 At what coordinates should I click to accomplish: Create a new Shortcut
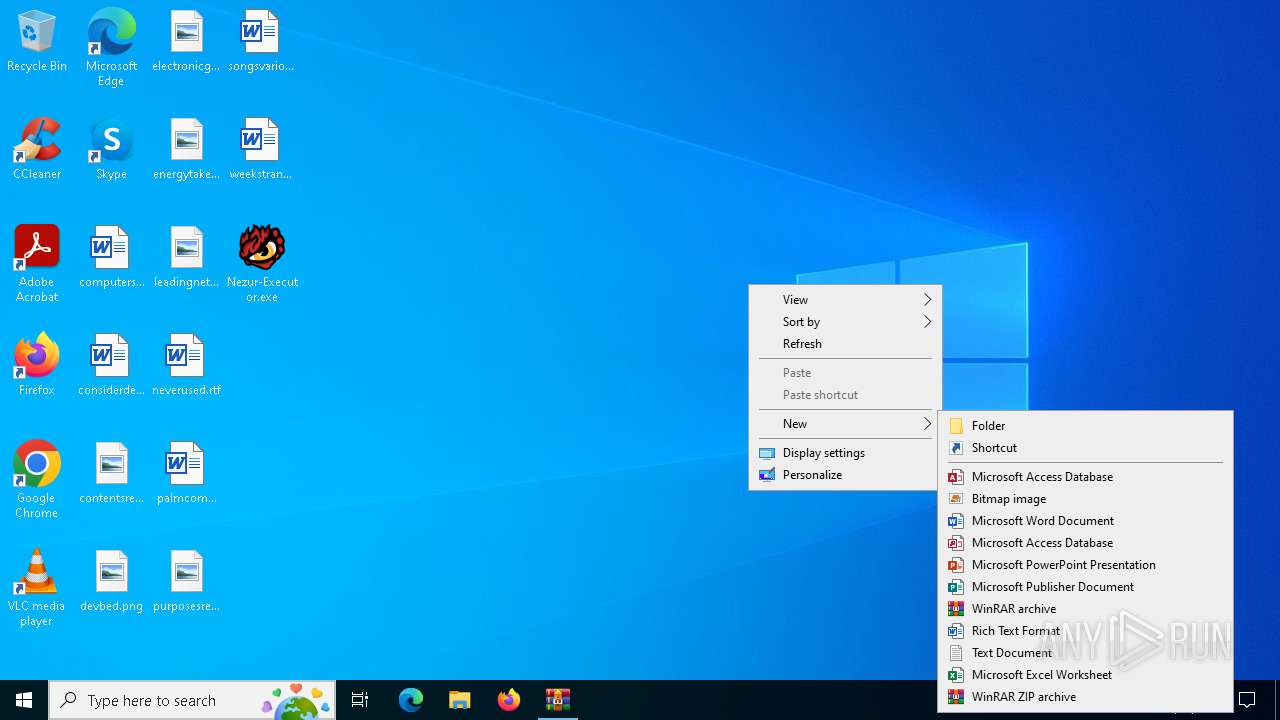(1085, 447)
